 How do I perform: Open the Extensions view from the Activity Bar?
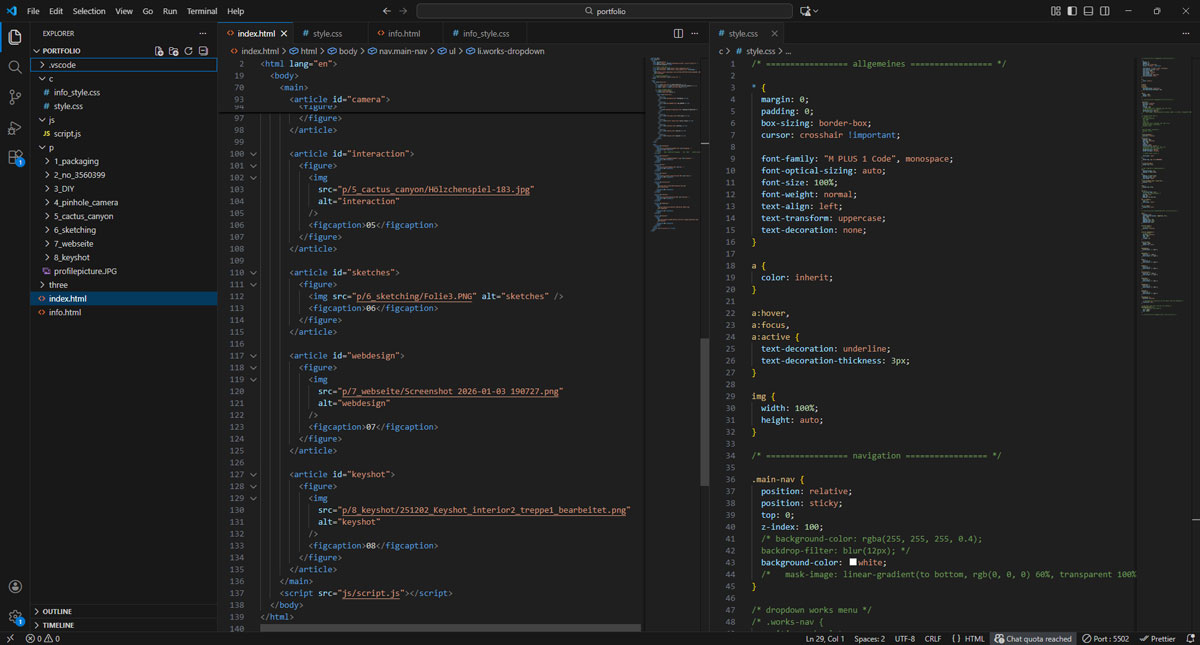[14, 158]
